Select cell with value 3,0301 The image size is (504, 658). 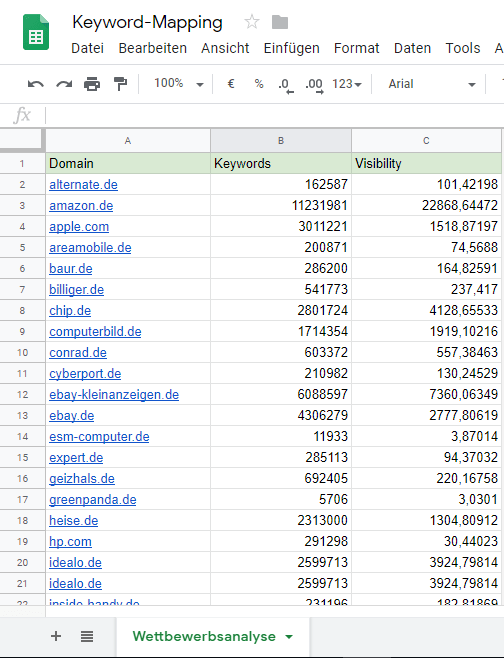[426, 499]
